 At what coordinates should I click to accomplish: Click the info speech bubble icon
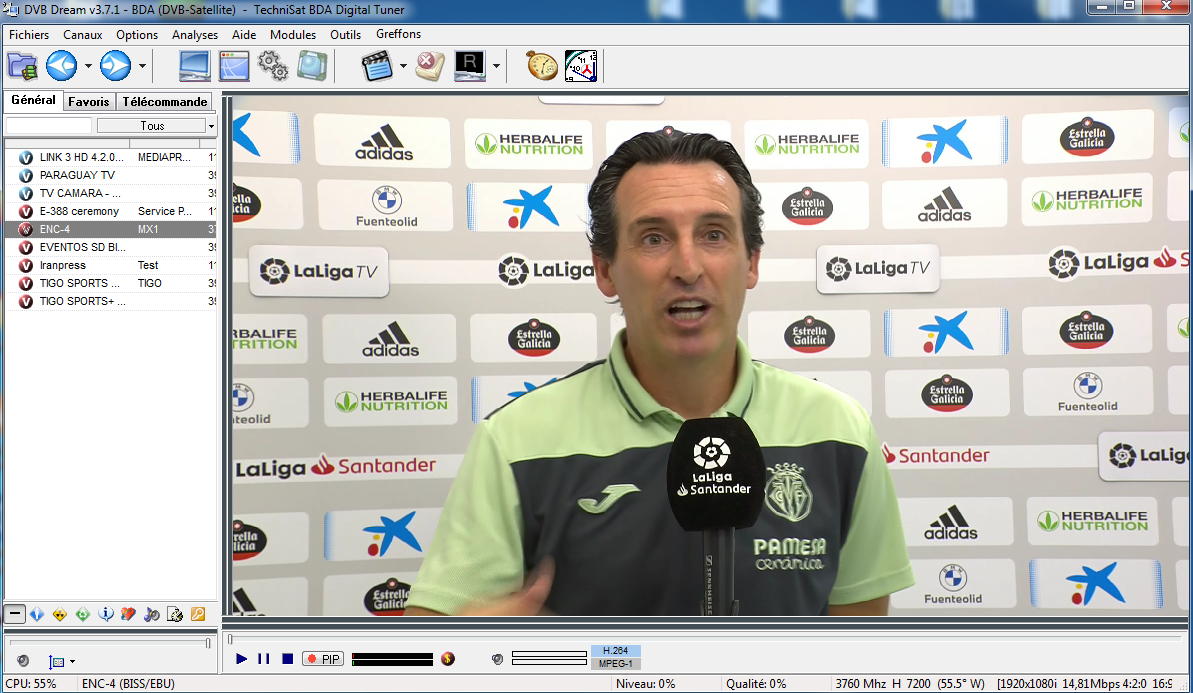pos(106,614)
